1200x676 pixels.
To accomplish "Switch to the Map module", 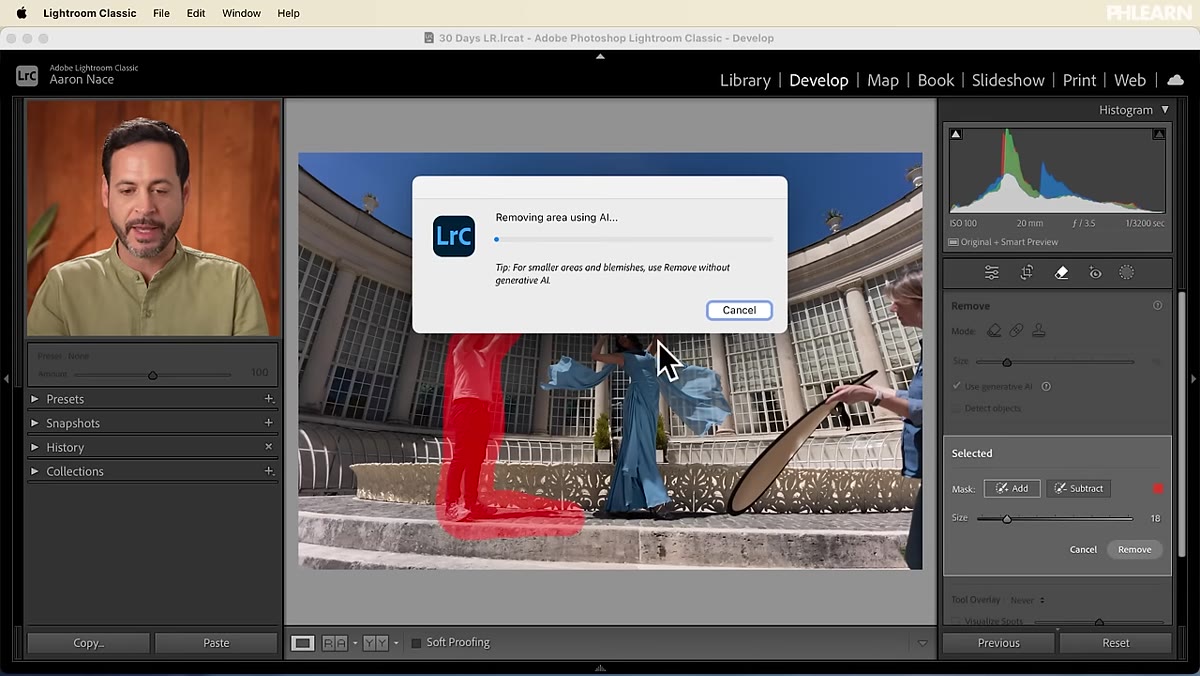I will pyautogui.click(x=883, y=80).
